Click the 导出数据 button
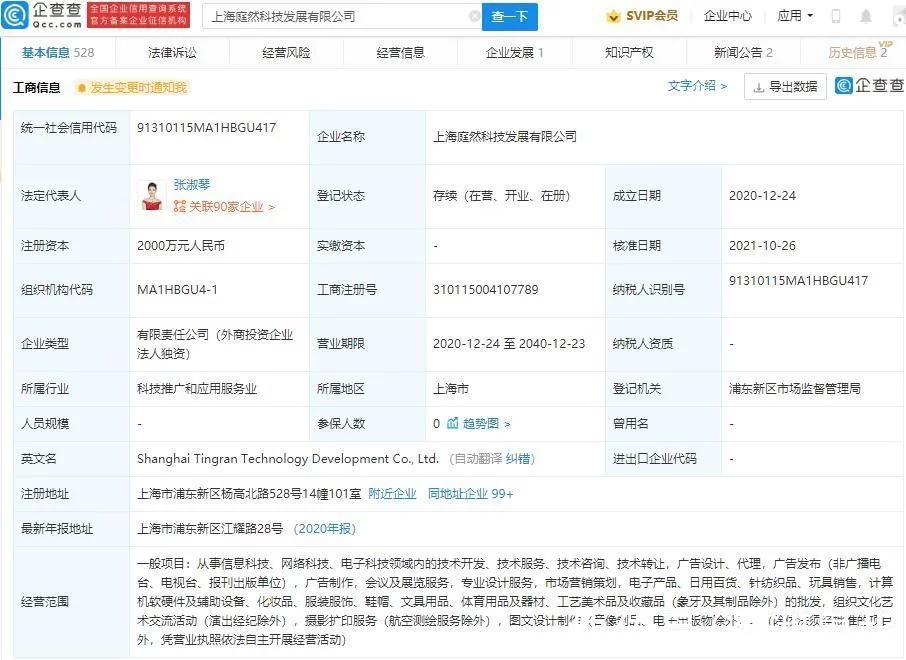This screenshot has height=660, width=906. [785, 87]
